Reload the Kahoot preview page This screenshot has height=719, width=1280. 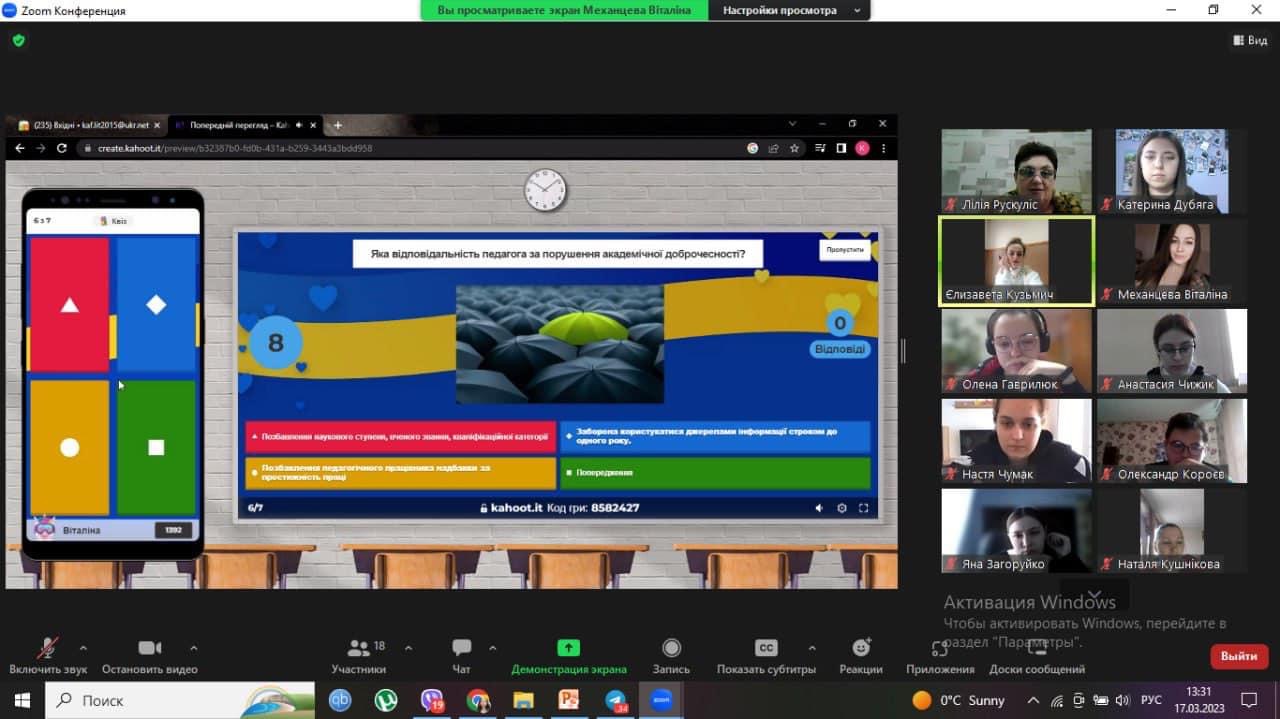pyautogui.click(x=62, y=148)
